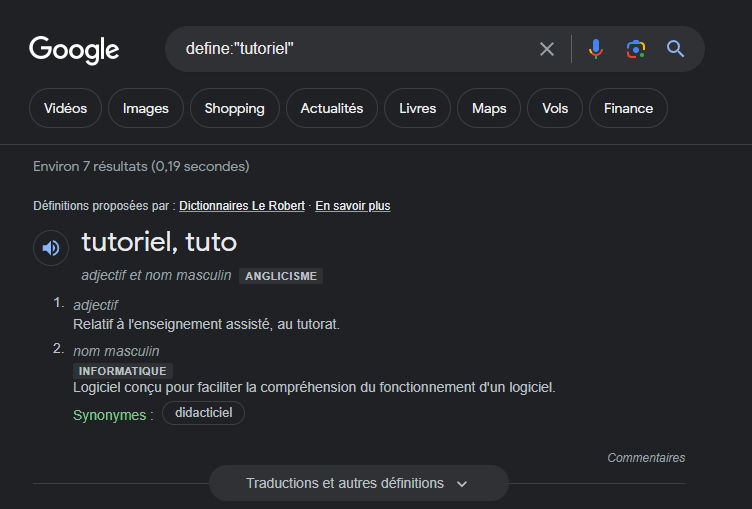This screenshot has height=509, width=752.
Task: Select the Finance tab
Action: (628, 108)
